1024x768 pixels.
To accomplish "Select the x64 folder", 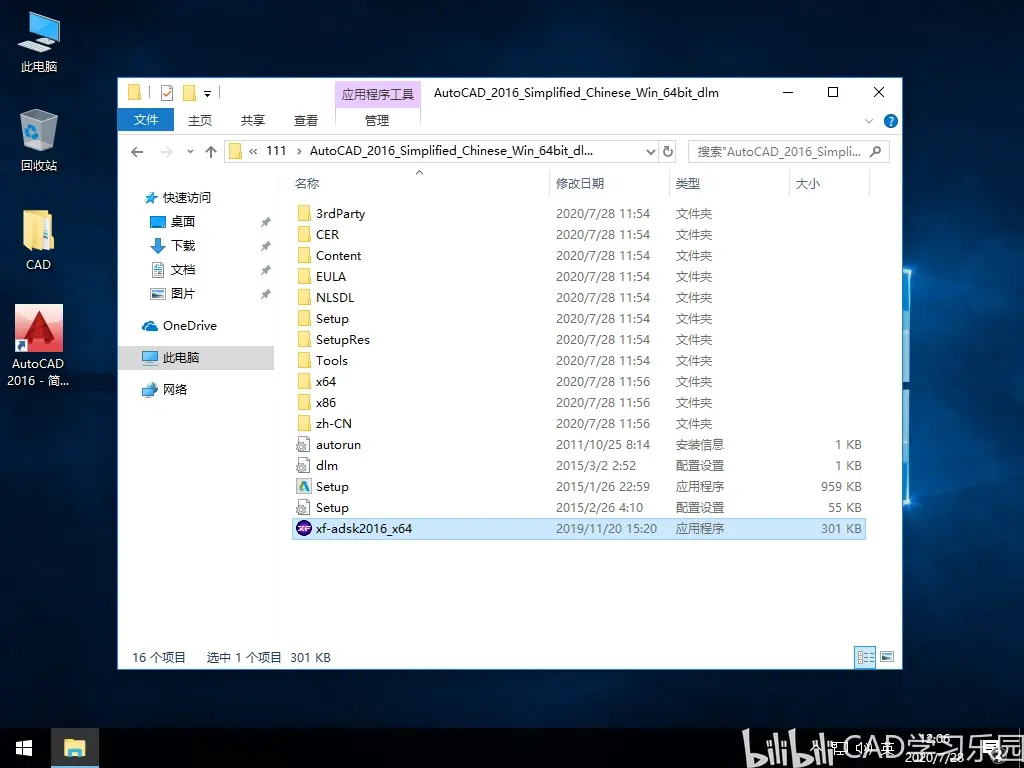I will pyautogui.click(x=579, y=381).
